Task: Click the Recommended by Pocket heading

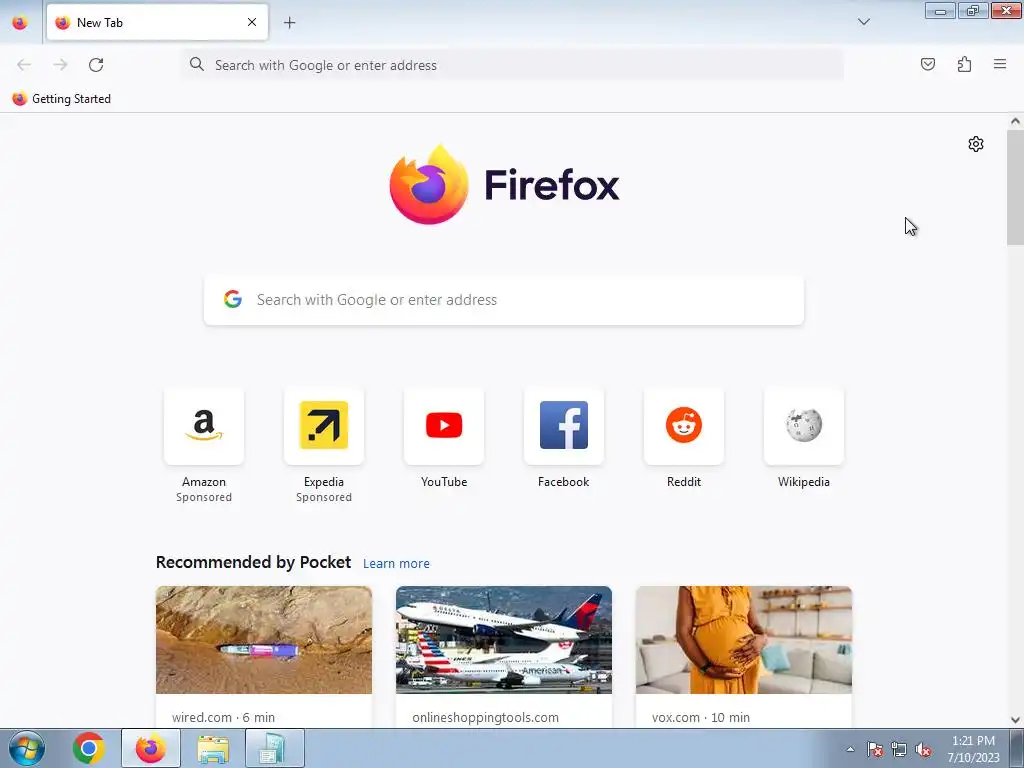Action: pyautogui.click(x=253, y=562)
